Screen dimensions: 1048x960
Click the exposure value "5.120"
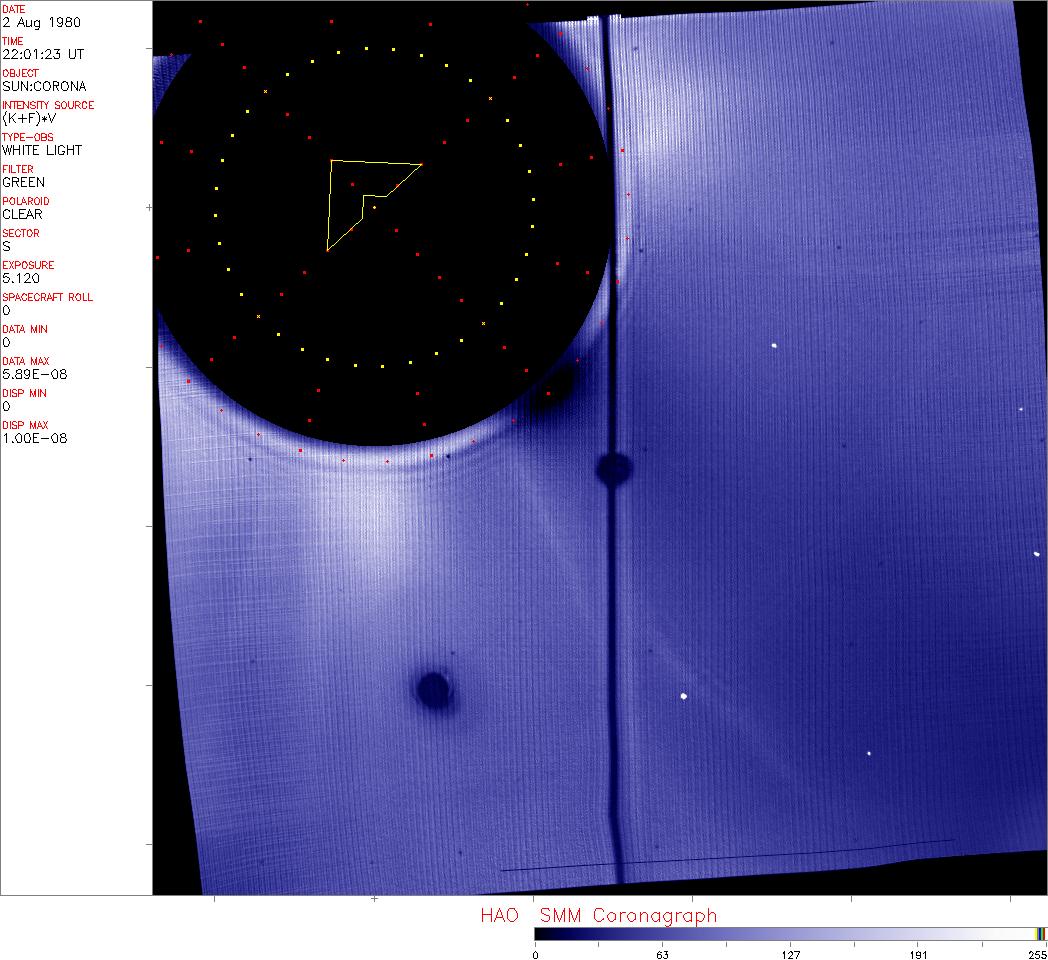[x=21, y=278]
